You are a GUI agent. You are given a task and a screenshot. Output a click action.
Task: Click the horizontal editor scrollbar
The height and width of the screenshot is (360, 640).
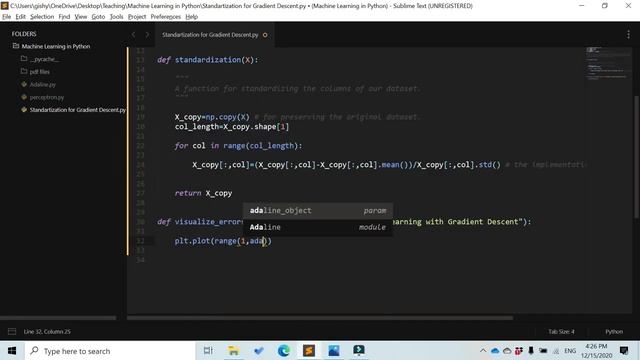click(320, 318)
